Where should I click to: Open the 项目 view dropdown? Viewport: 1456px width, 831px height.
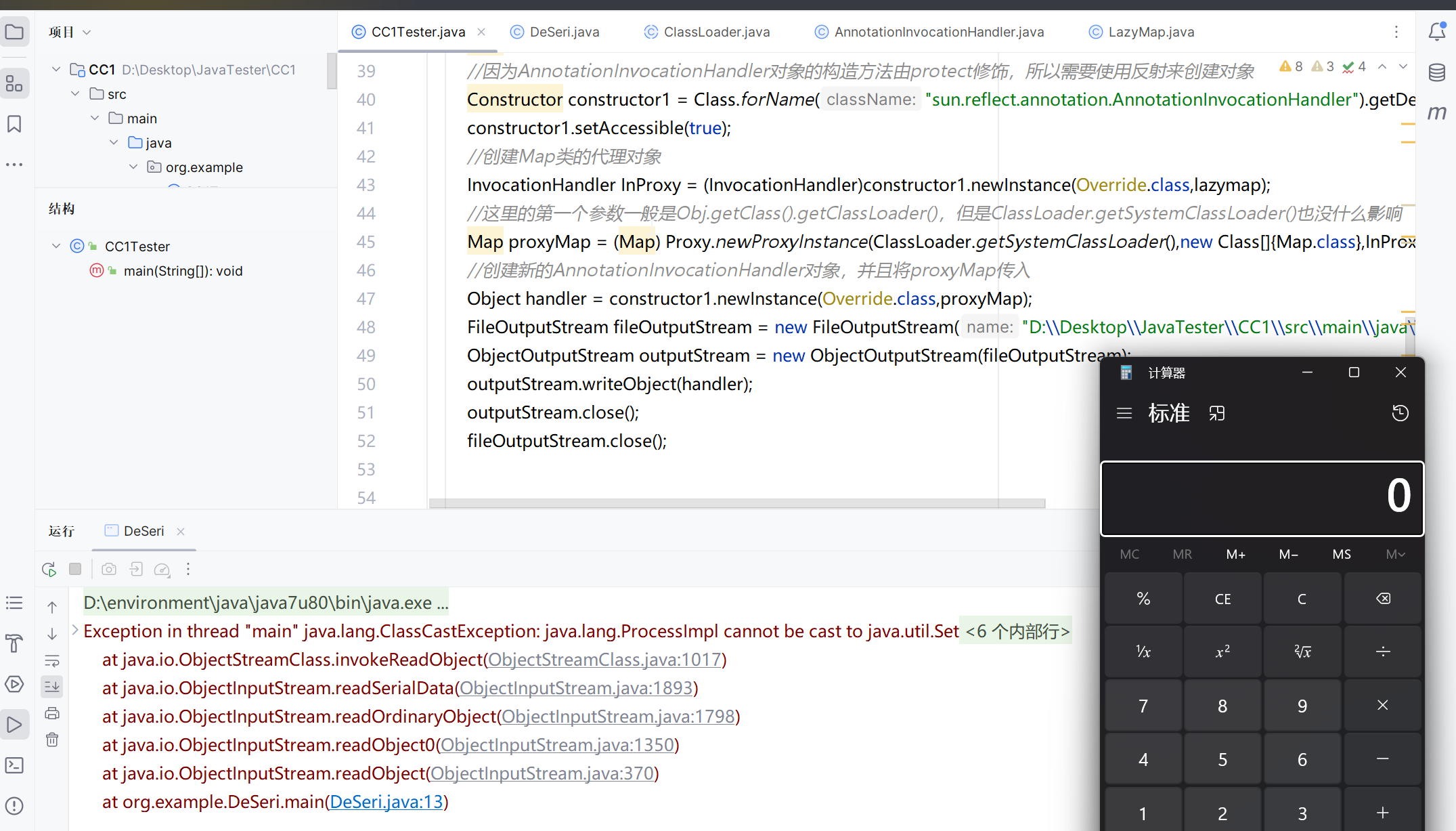pyautogui.click(x=87, y=33)
